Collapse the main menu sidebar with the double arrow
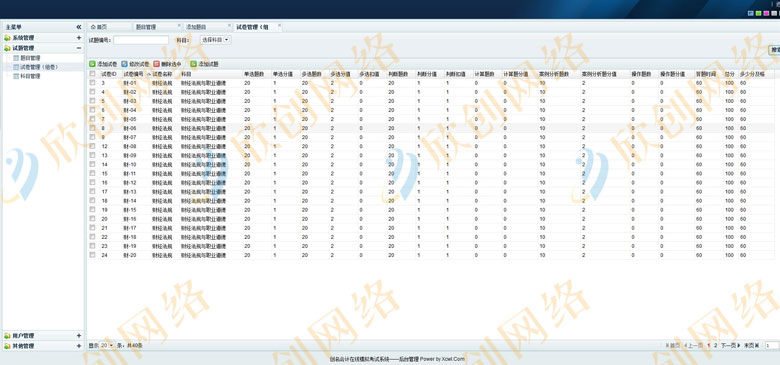This screenshot has height=365, width=780. (79, 27)
